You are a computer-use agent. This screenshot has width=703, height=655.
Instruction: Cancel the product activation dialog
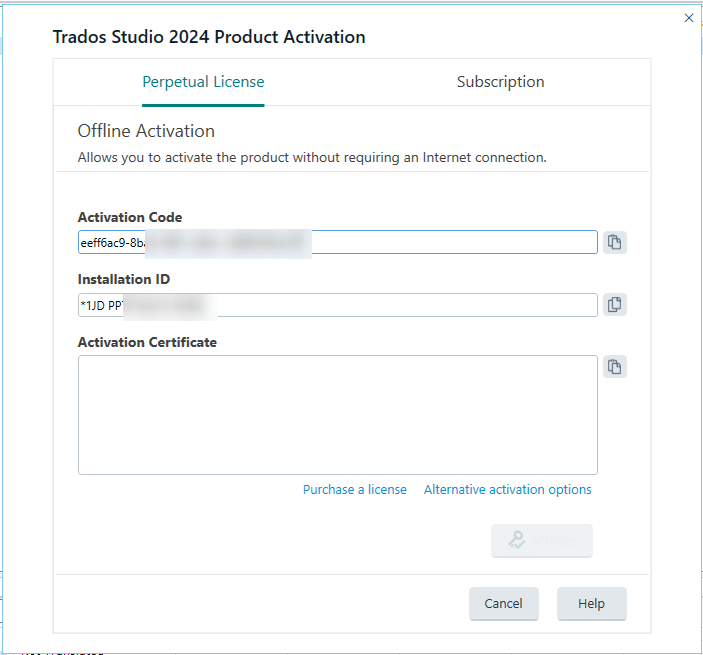click(x=503, y=603)
